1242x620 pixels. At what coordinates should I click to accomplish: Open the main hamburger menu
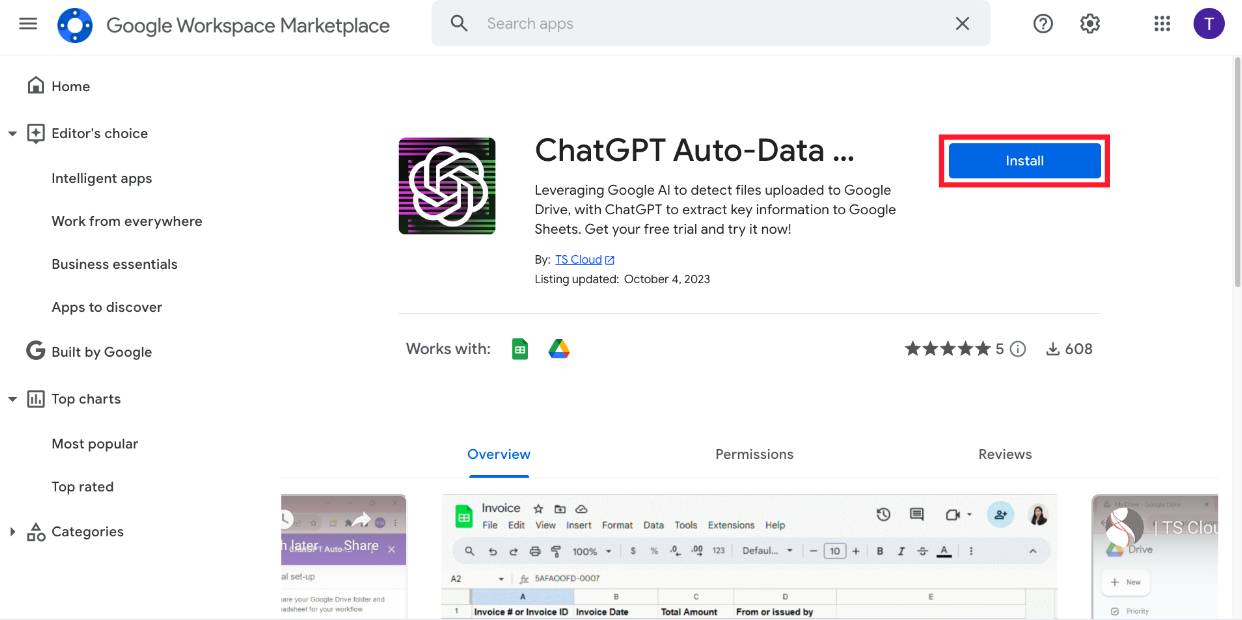coord(28,23)
